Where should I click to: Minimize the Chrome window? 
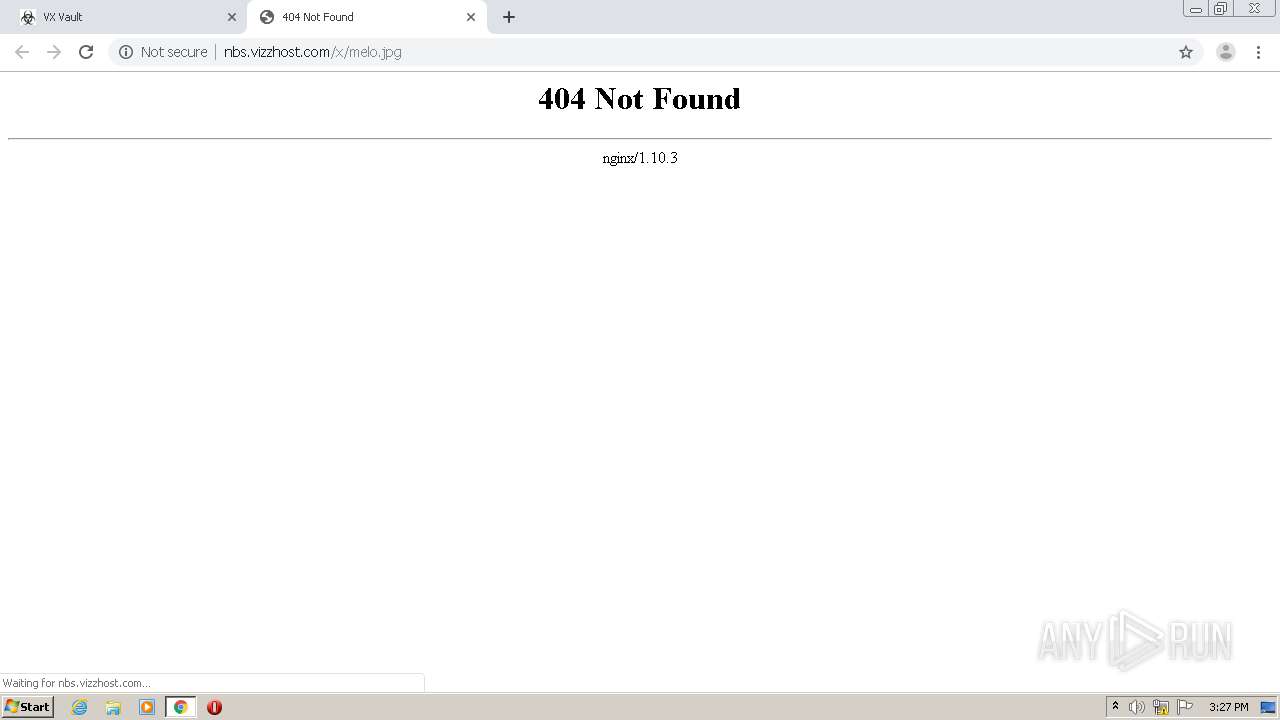[1196, 9]
